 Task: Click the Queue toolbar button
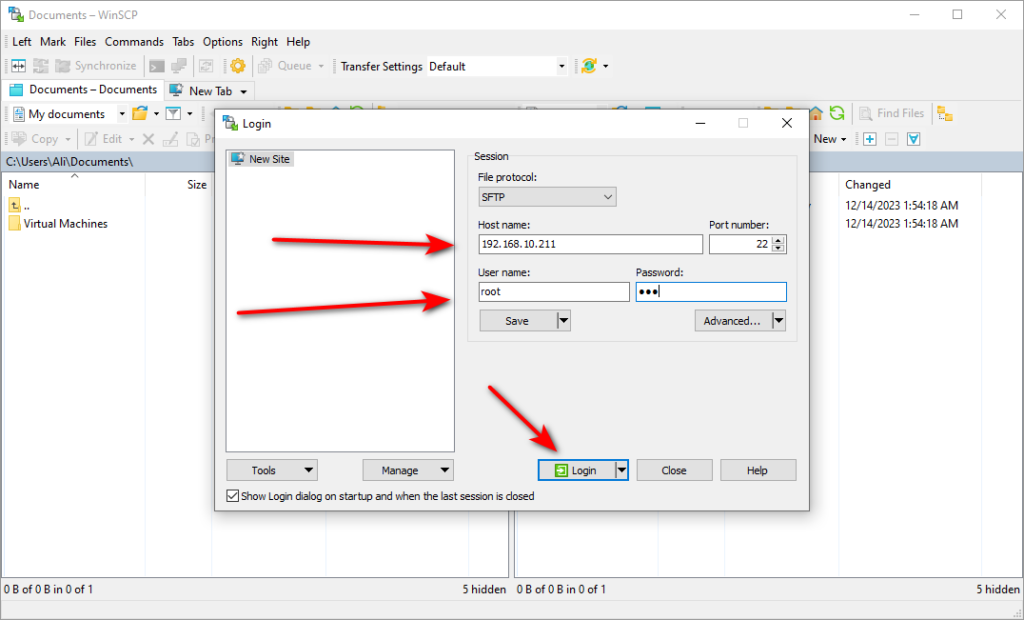coord(285,66)
